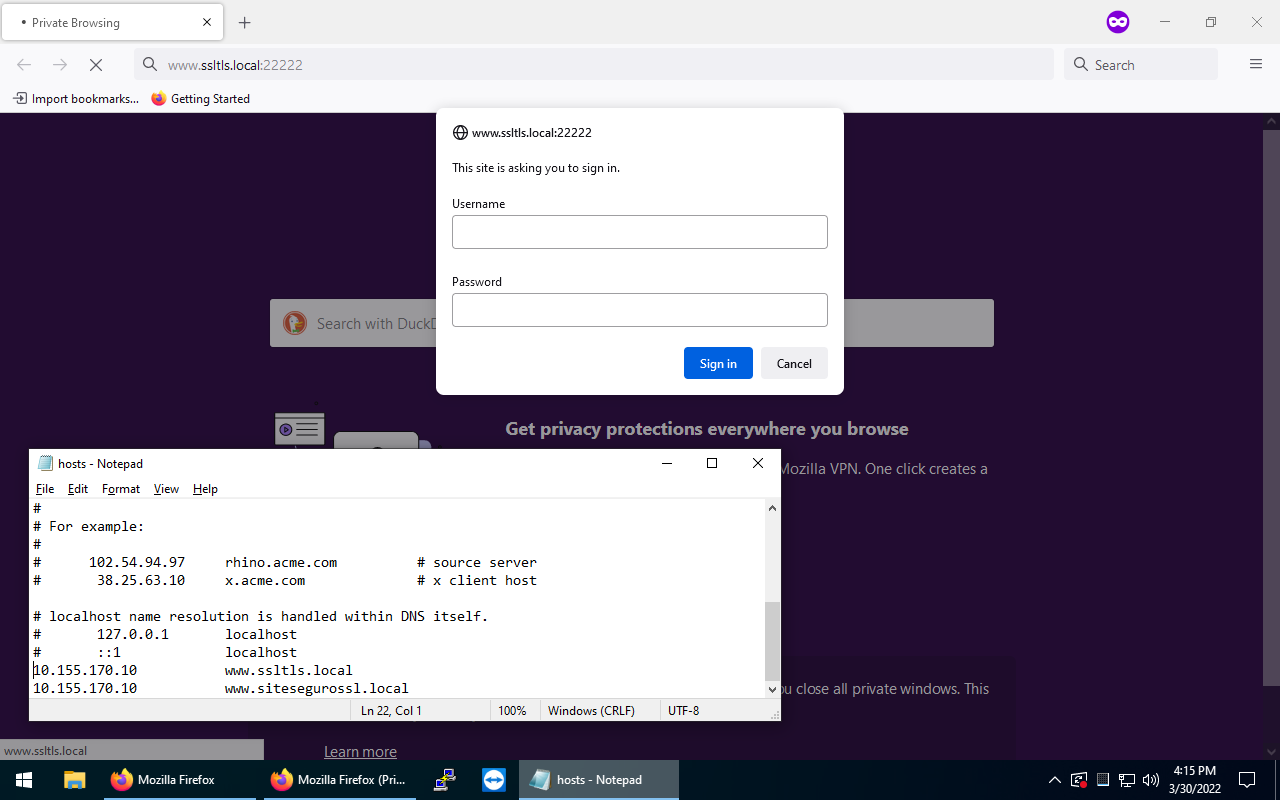Click the stop loading X button
Viewport: 1280px width, 800px height.
pos(96,65)
